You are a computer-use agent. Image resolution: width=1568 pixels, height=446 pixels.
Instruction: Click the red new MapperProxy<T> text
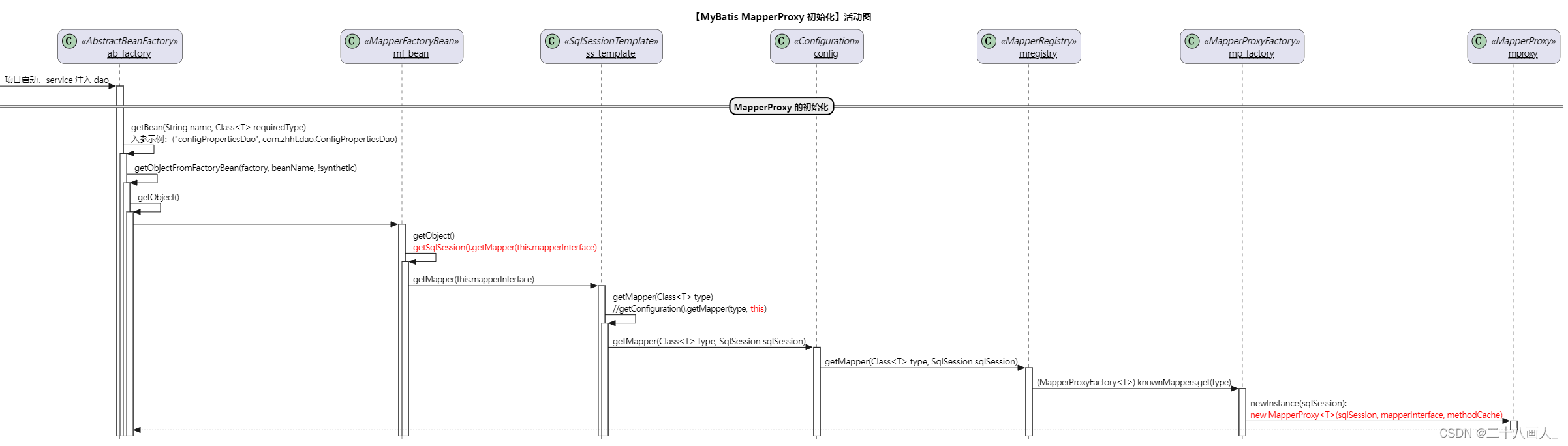tap(1376, 415)
